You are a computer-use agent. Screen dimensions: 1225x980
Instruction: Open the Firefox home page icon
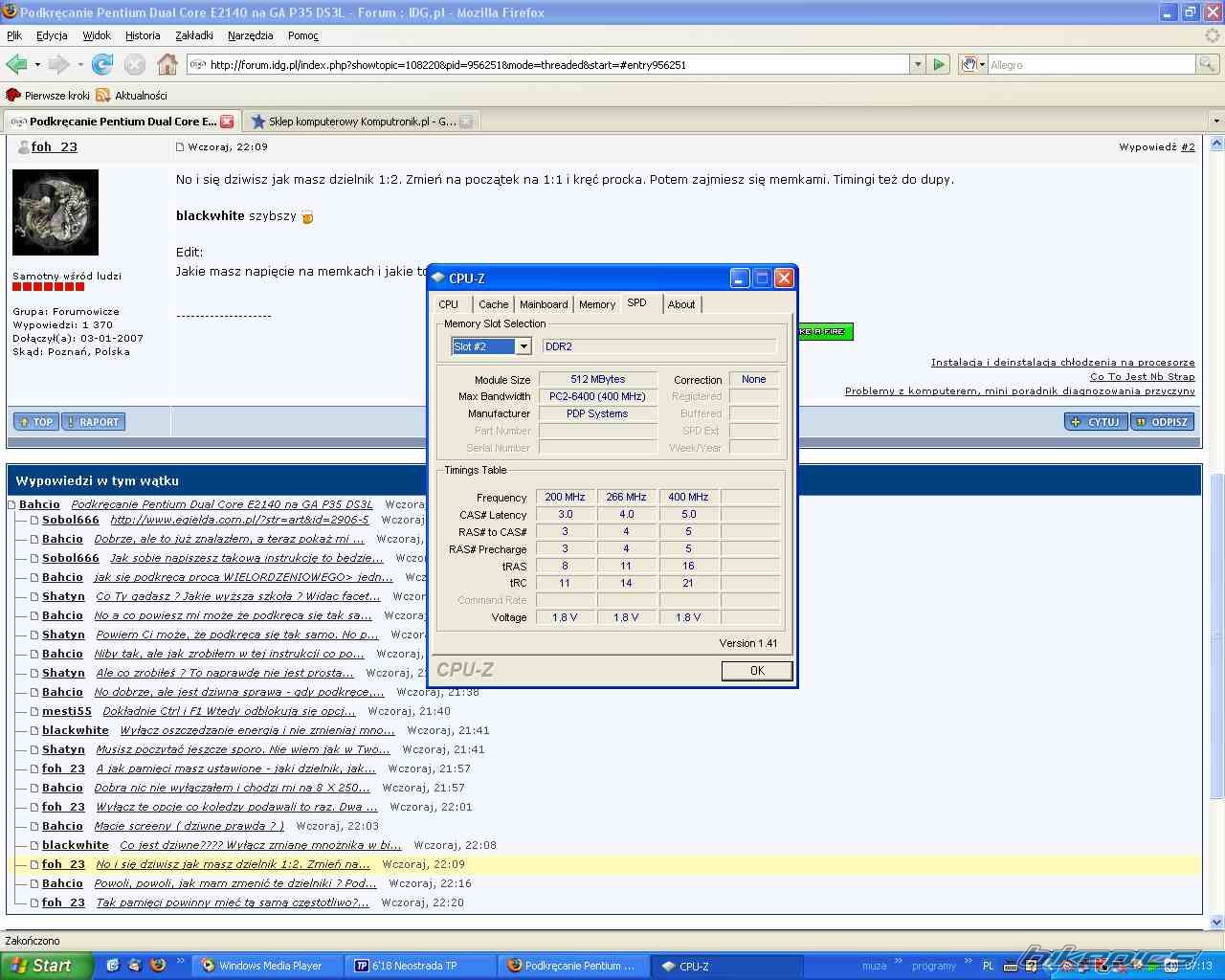[167, 64]
